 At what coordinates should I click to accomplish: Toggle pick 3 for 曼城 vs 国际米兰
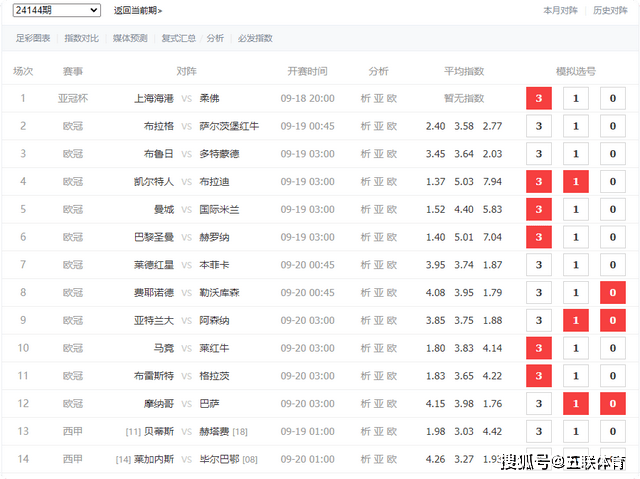click(539, 209)
